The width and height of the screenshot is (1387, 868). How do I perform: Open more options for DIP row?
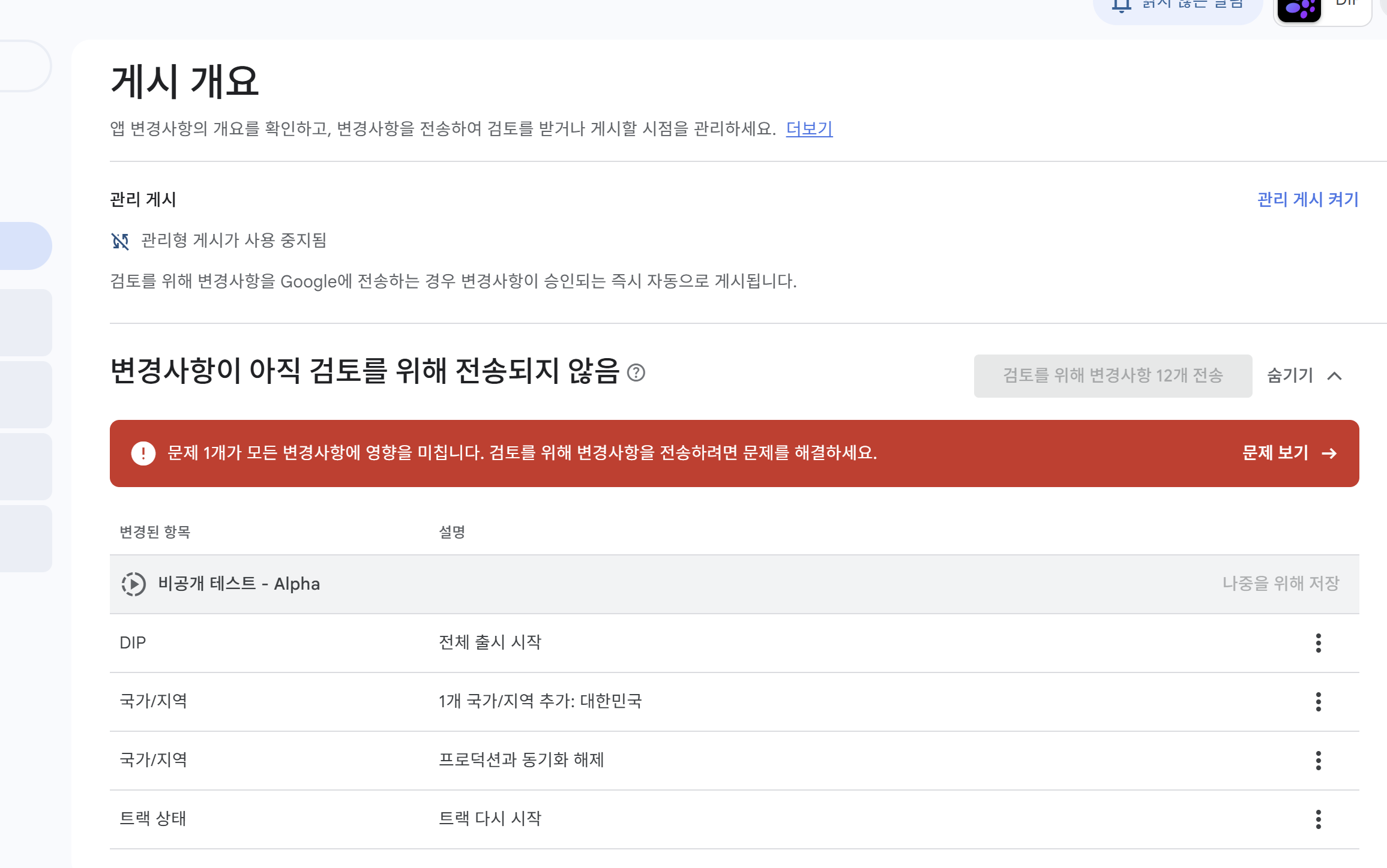[x=1318, y=643]
